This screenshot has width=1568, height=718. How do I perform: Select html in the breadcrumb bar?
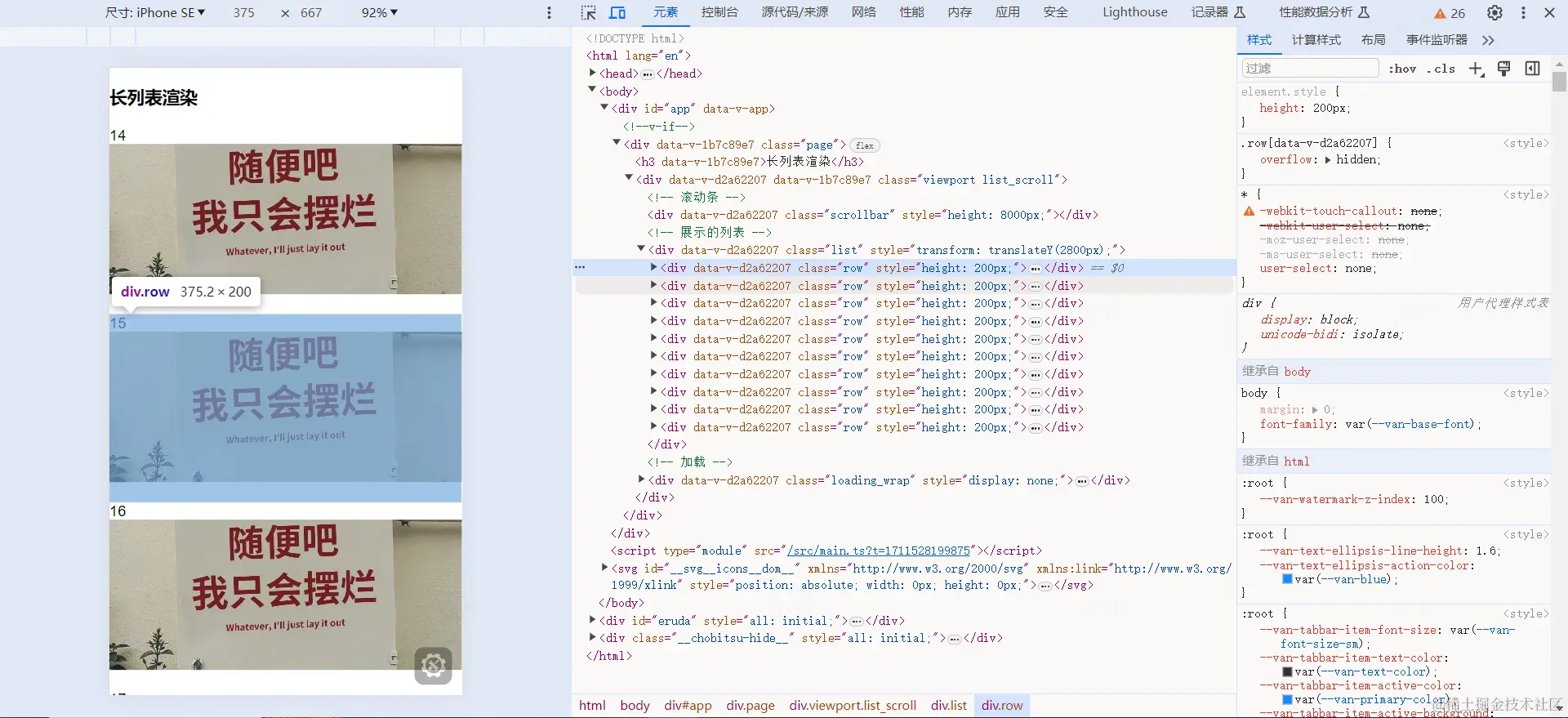pyautogui.click(x=593, y=706)
